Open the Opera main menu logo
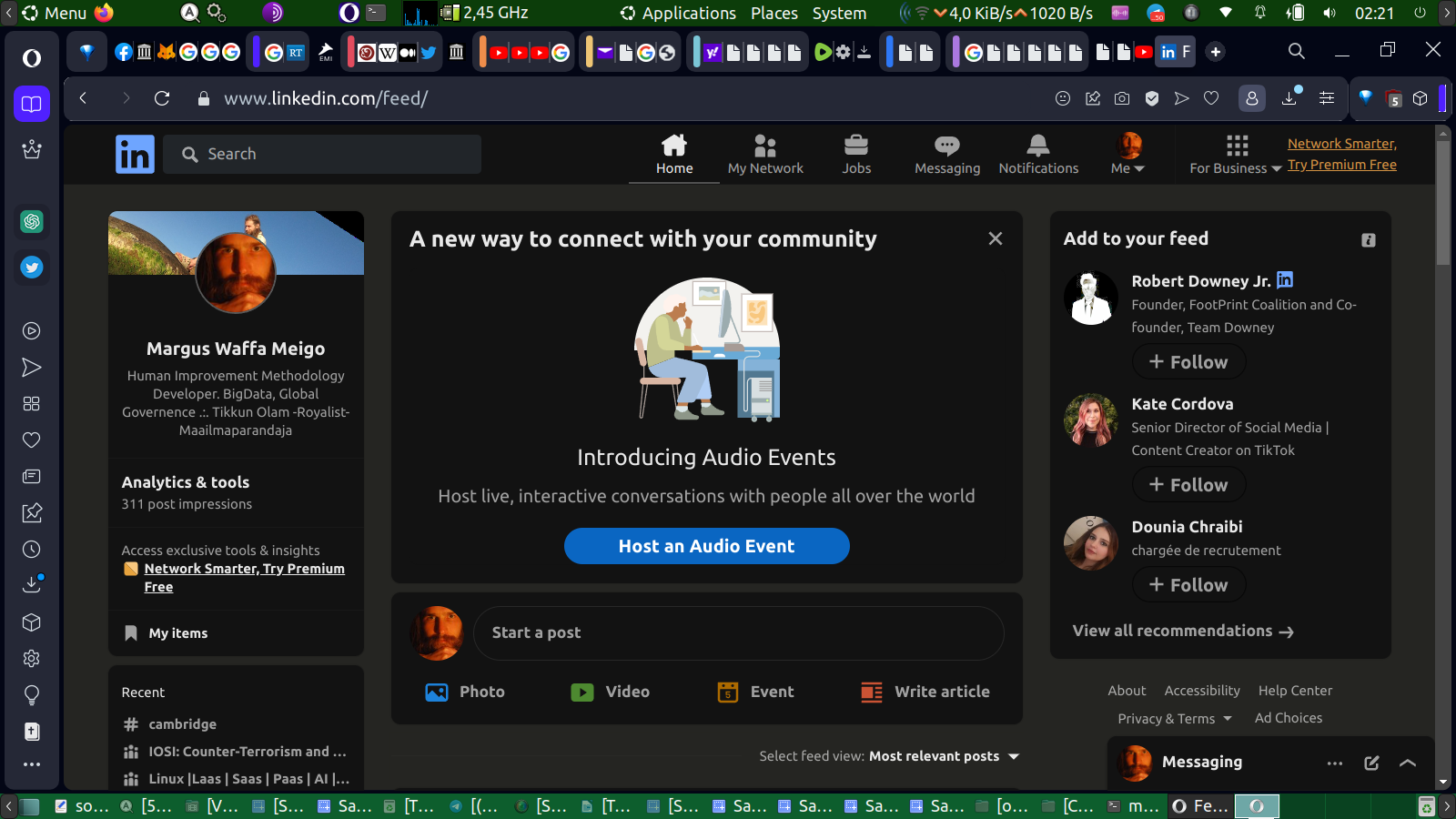Screen dimensions: 1456x819 coord(32,59)
